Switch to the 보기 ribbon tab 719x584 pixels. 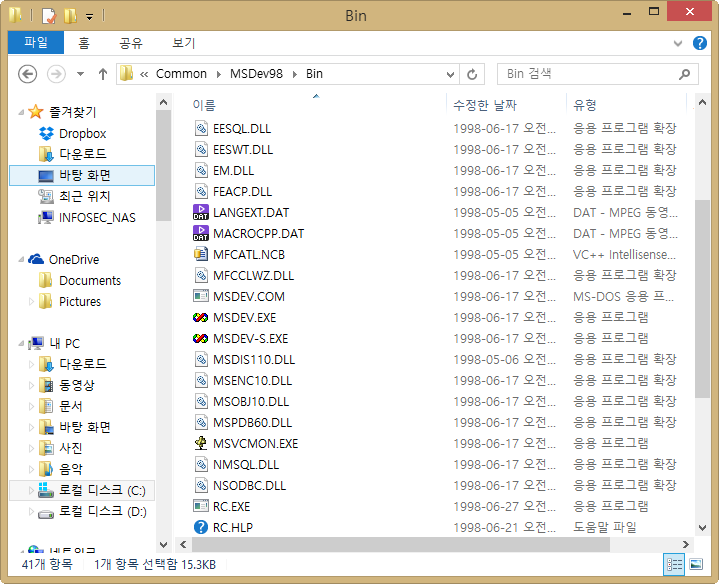pyautogui.click(x=183, y=43)
